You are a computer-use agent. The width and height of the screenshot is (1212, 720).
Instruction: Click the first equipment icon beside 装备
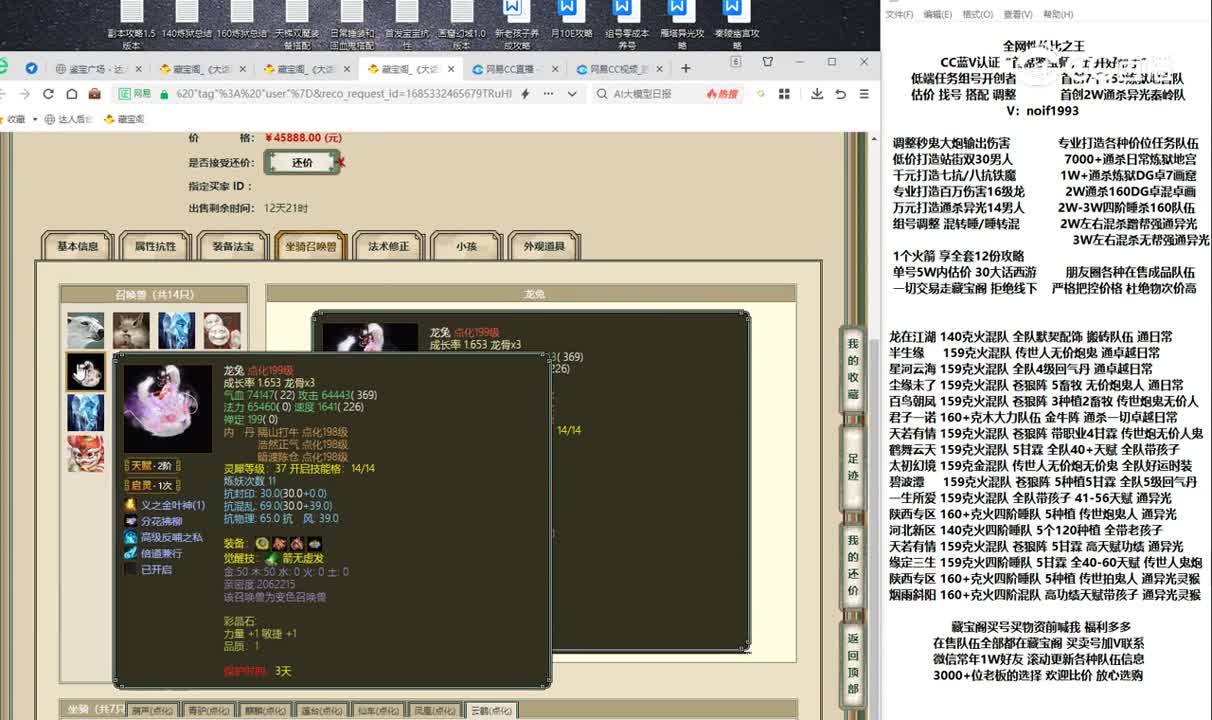(262, 543)
